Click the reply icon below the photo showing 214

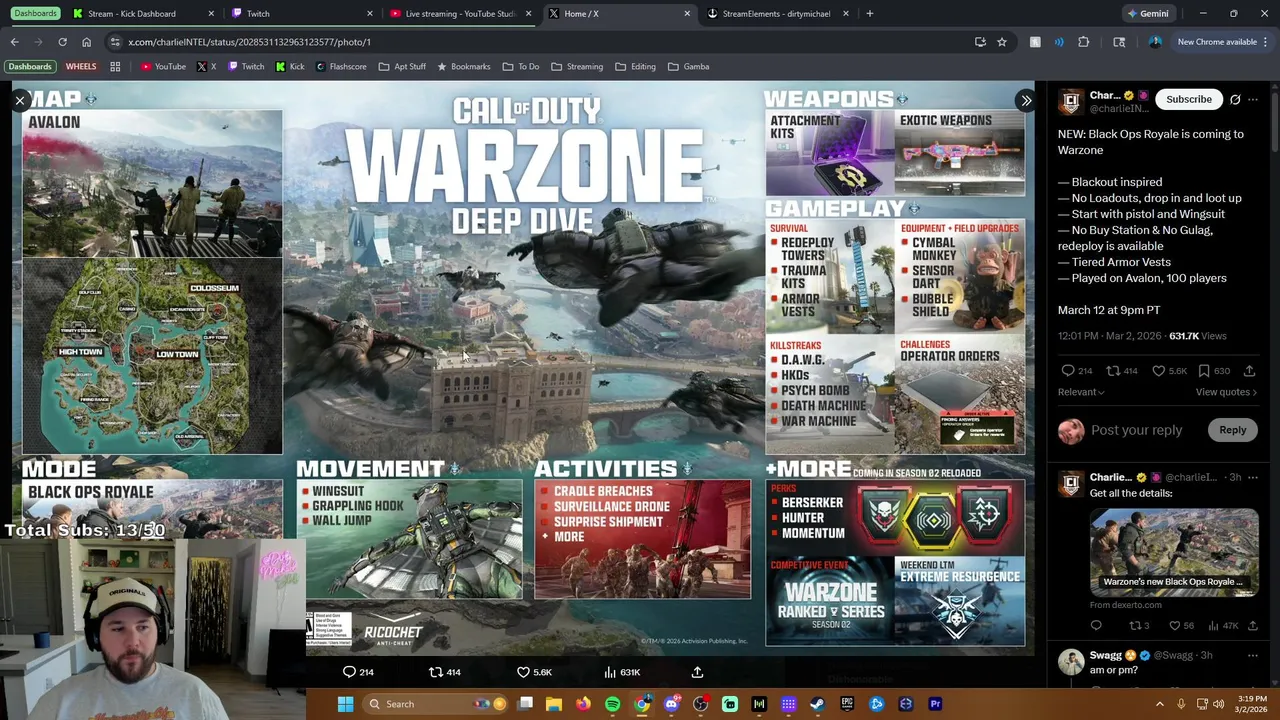pyautogui.click(x=349, y=672)
